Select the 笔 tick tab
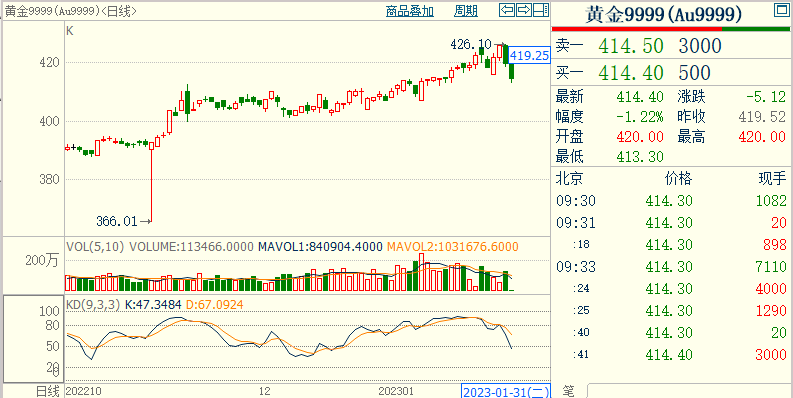Image resolution: width=793 pixels, height=398 pixels. point(569,390)
